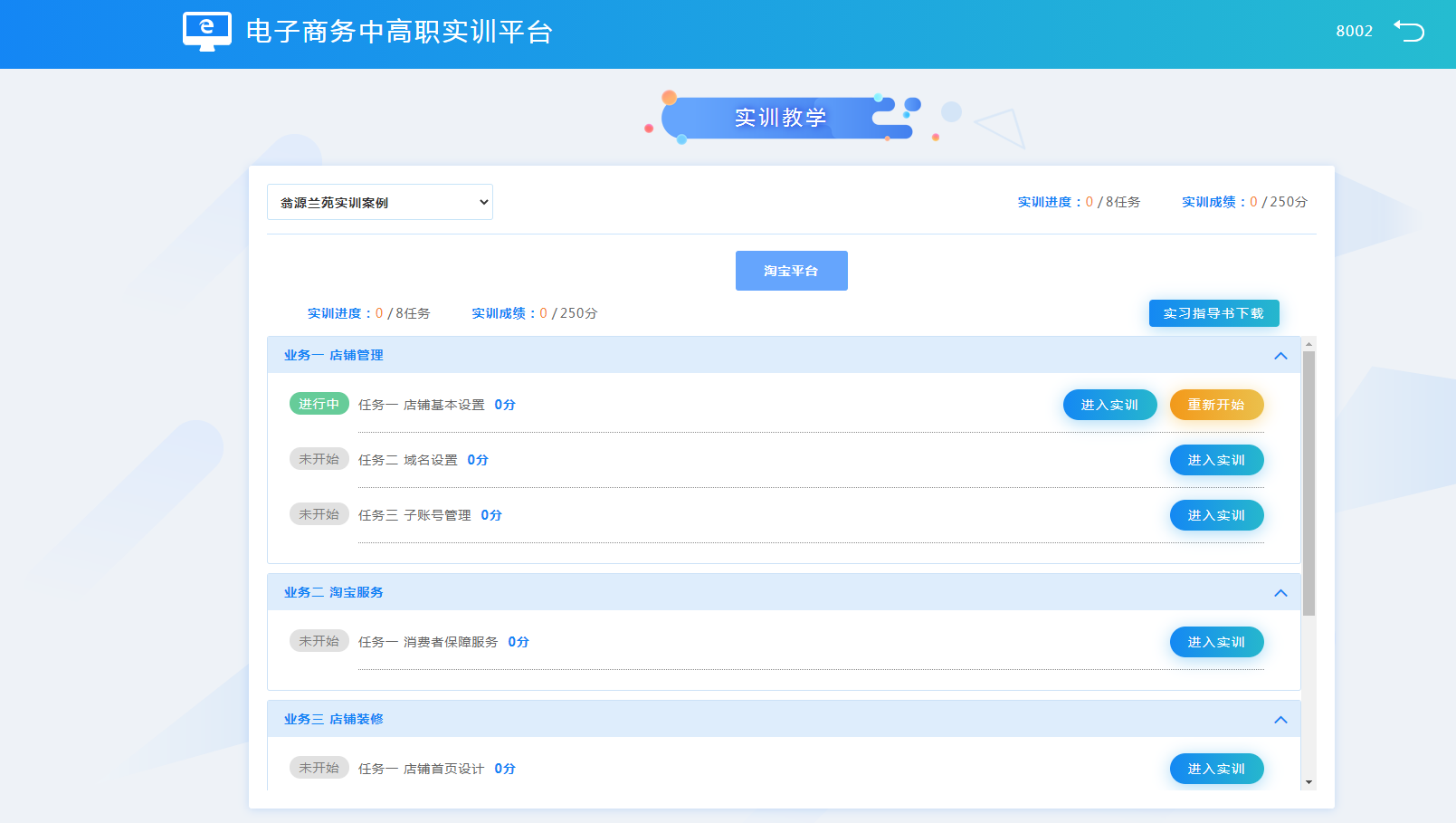Collapse the 业务二 淘宝服务 section
The height and width of the screenshot is (823, 1456).
[x=1280, y=593]
